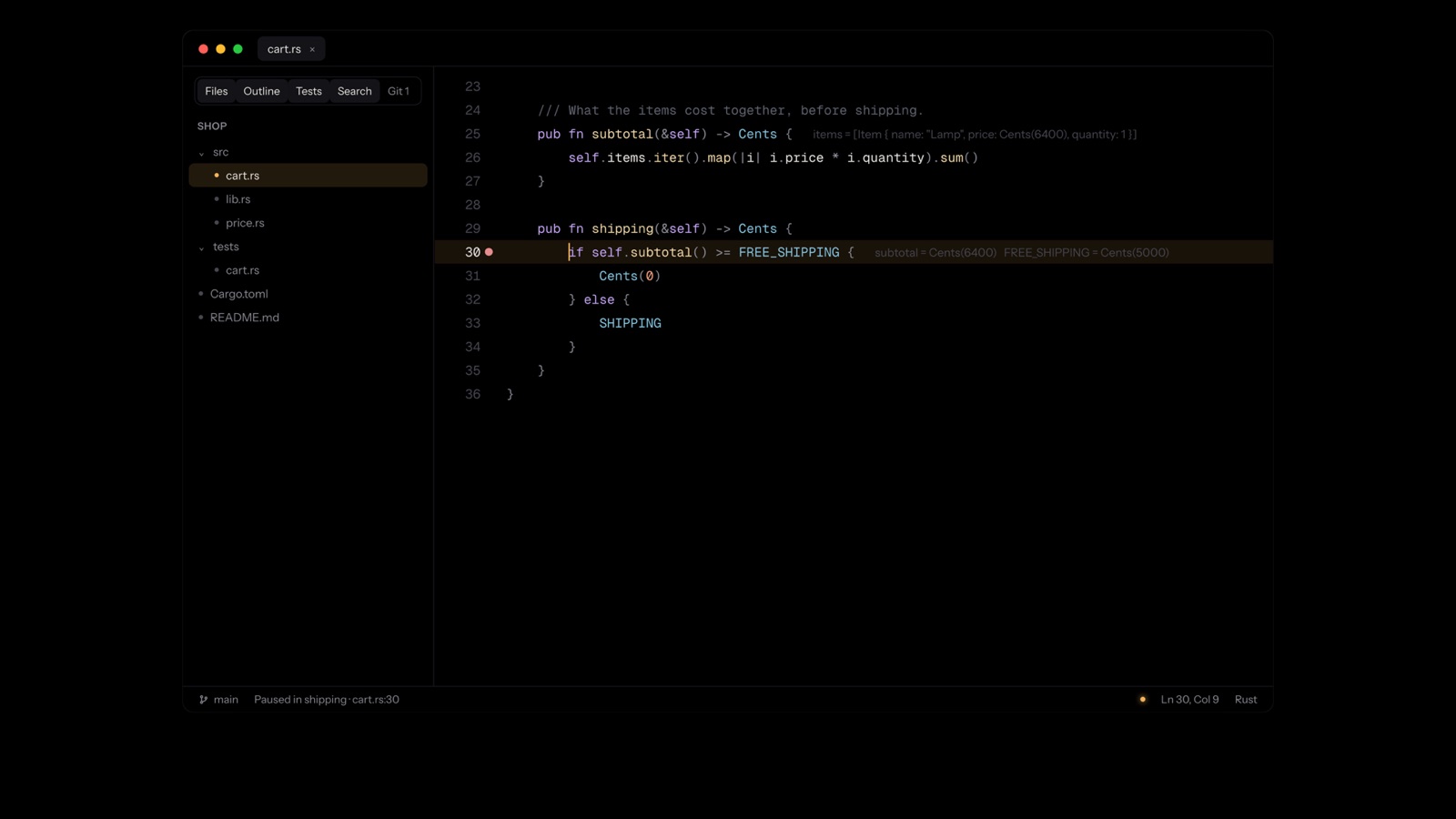Collapse the tests folder chevron
This screenshot has height=819, width=1456.
coord(201,248)
